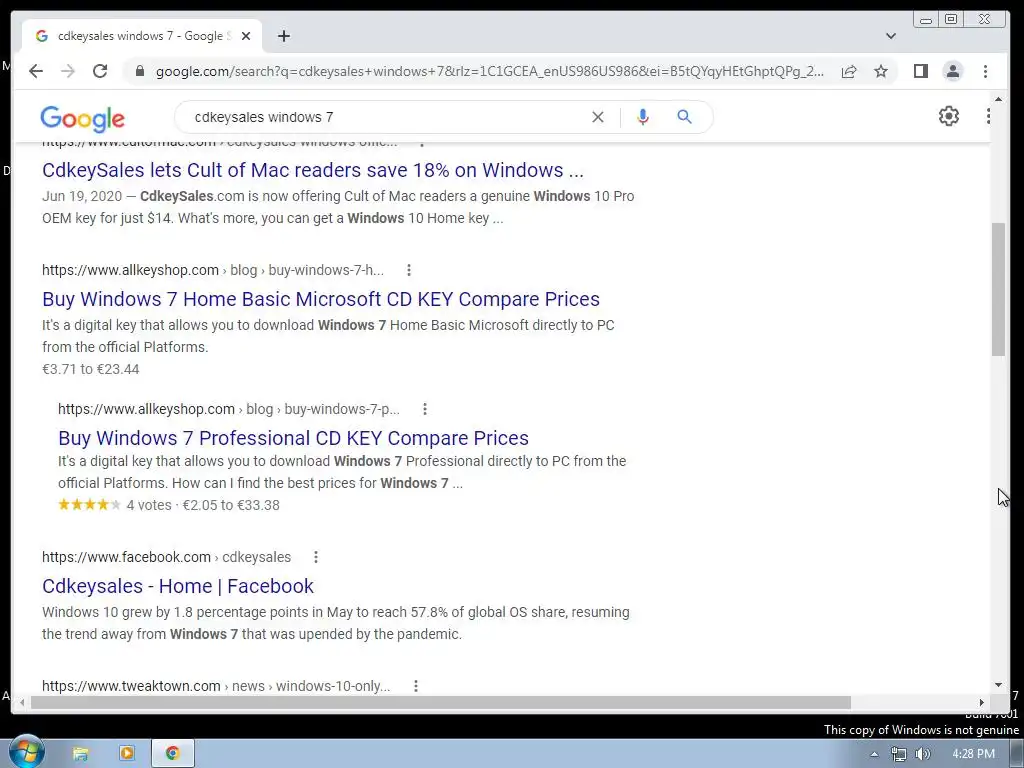
Task: View site information lock icon
Action: (x=139, y=71)
